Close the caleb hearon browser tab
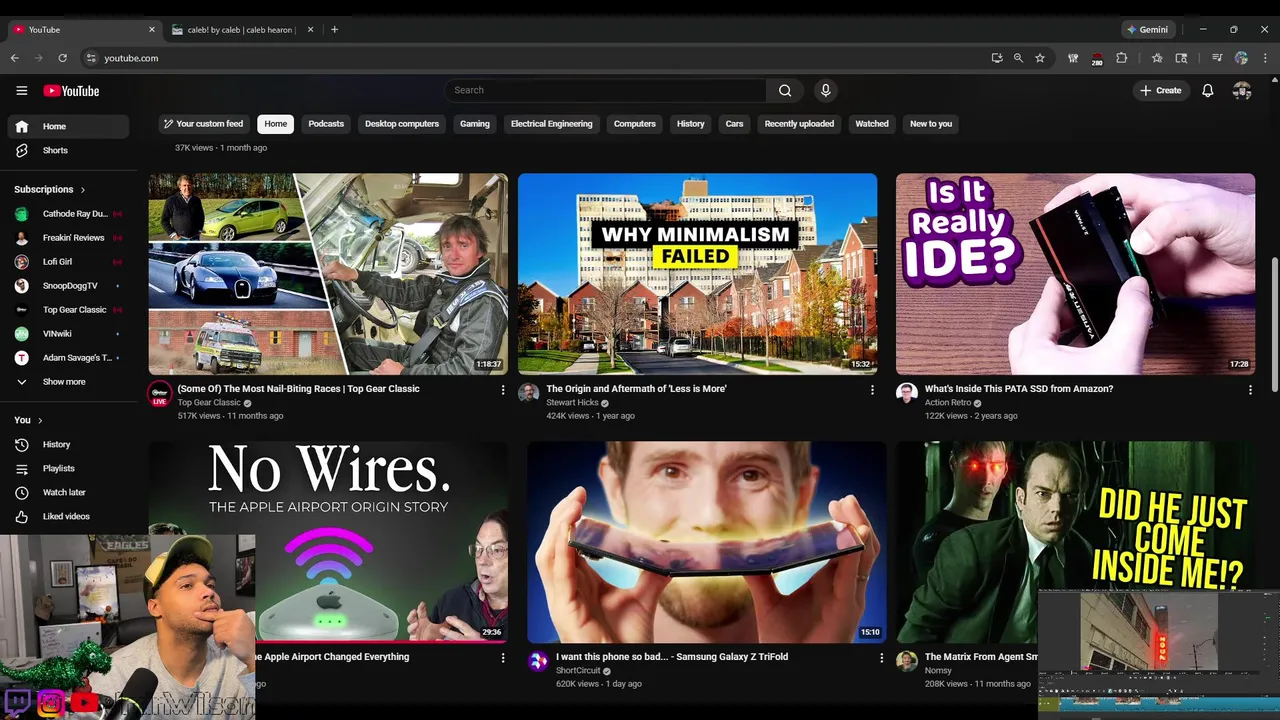 click(310, 30)
